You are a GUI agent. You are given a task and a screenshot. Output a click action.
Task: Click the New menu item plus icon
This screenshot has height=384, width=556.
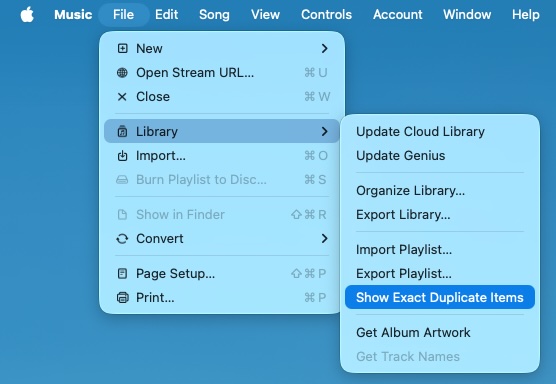(122, 49)
